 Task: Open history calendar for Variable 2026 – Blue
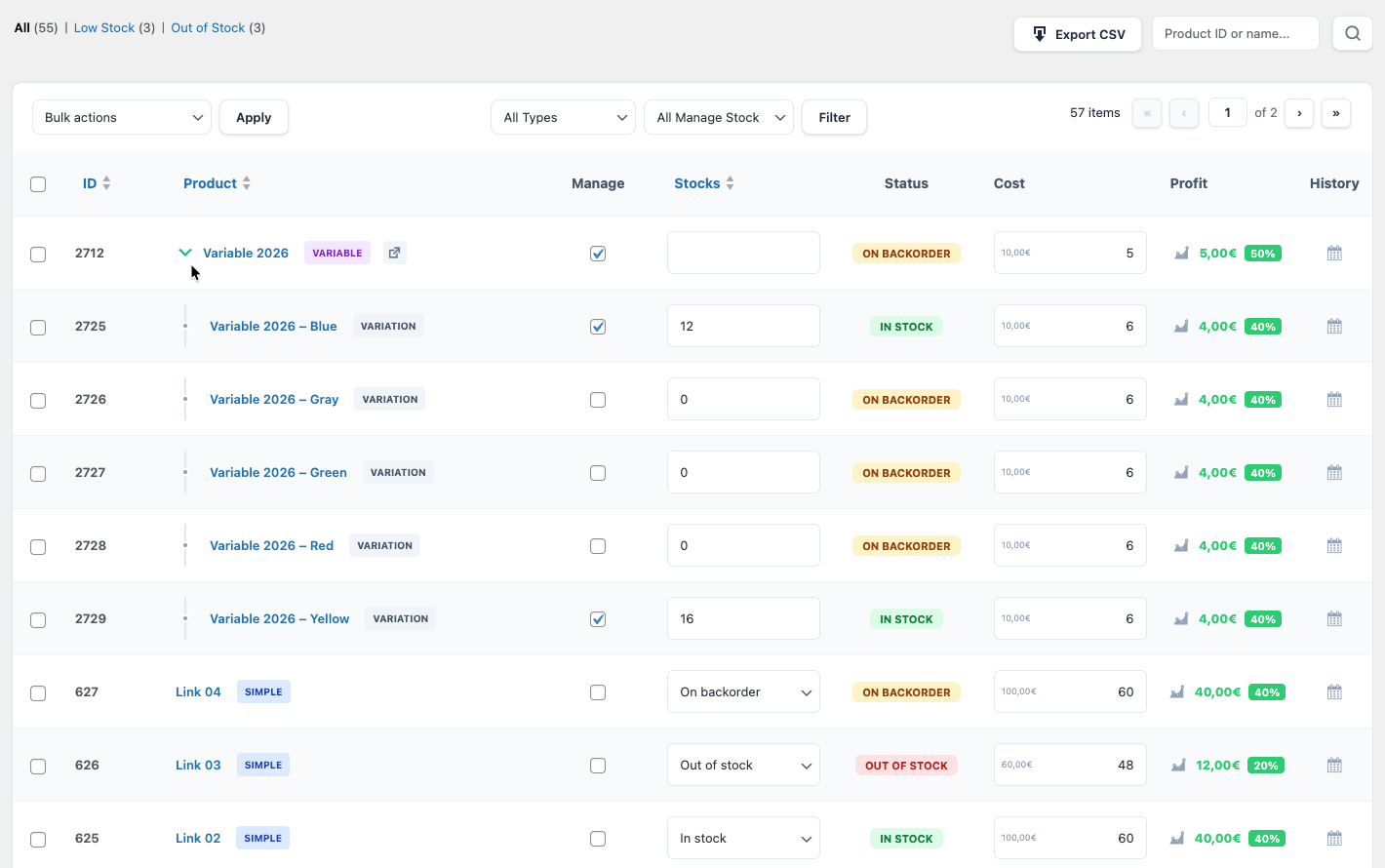1334,327
